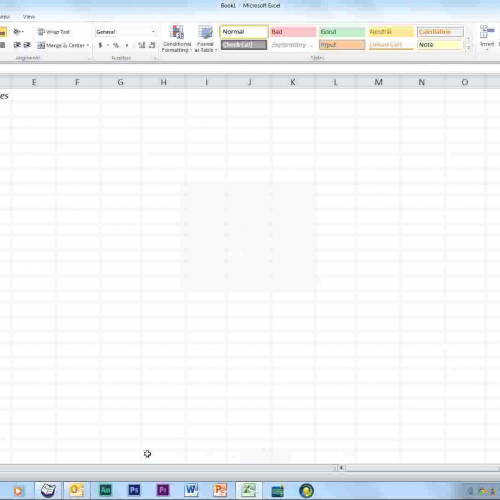Open Photoshop from the taskbar
This screenshot has width=500, height=500.
point(134,490)
